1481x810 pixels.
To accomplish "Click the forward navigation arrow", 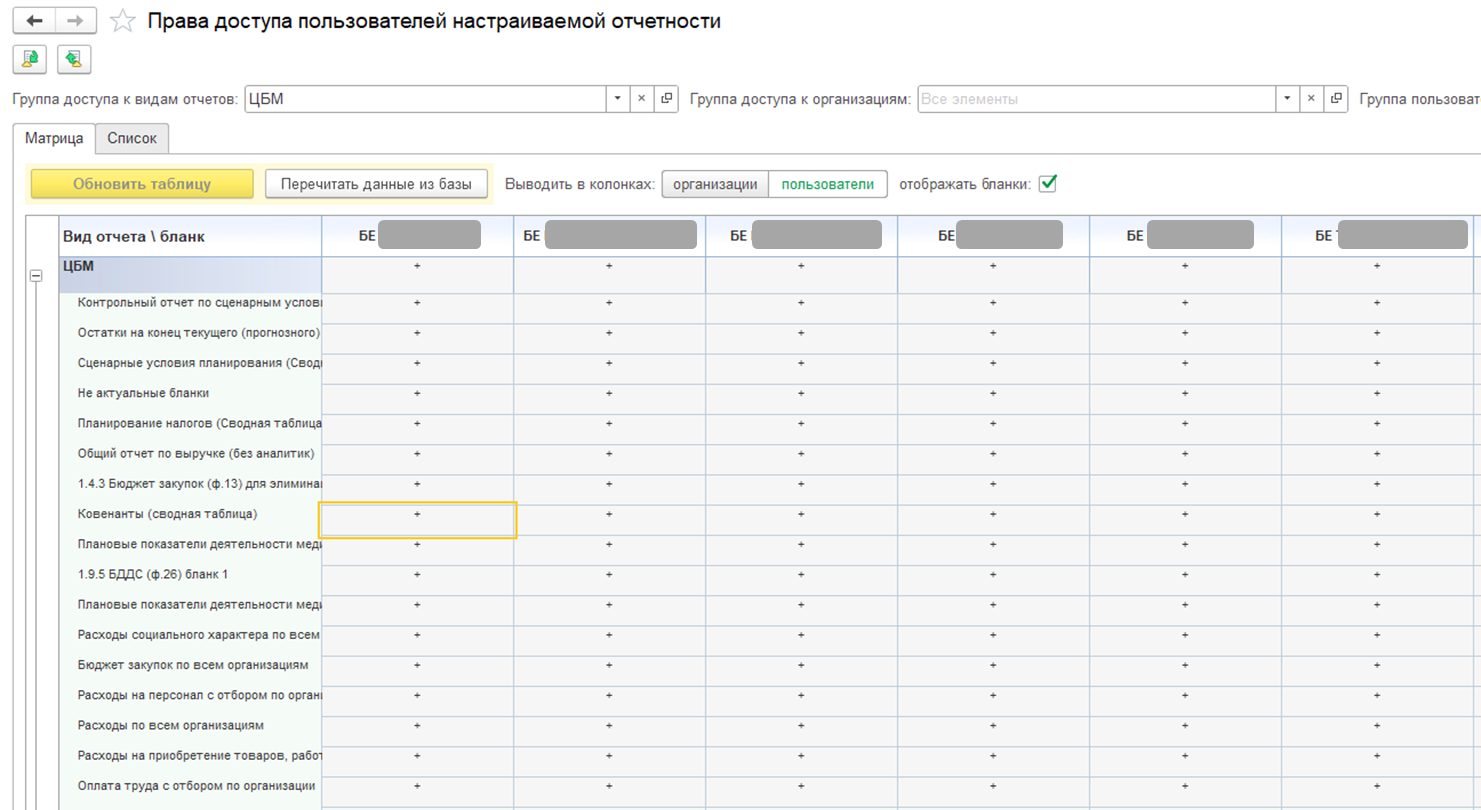I will tap(75, 21).
